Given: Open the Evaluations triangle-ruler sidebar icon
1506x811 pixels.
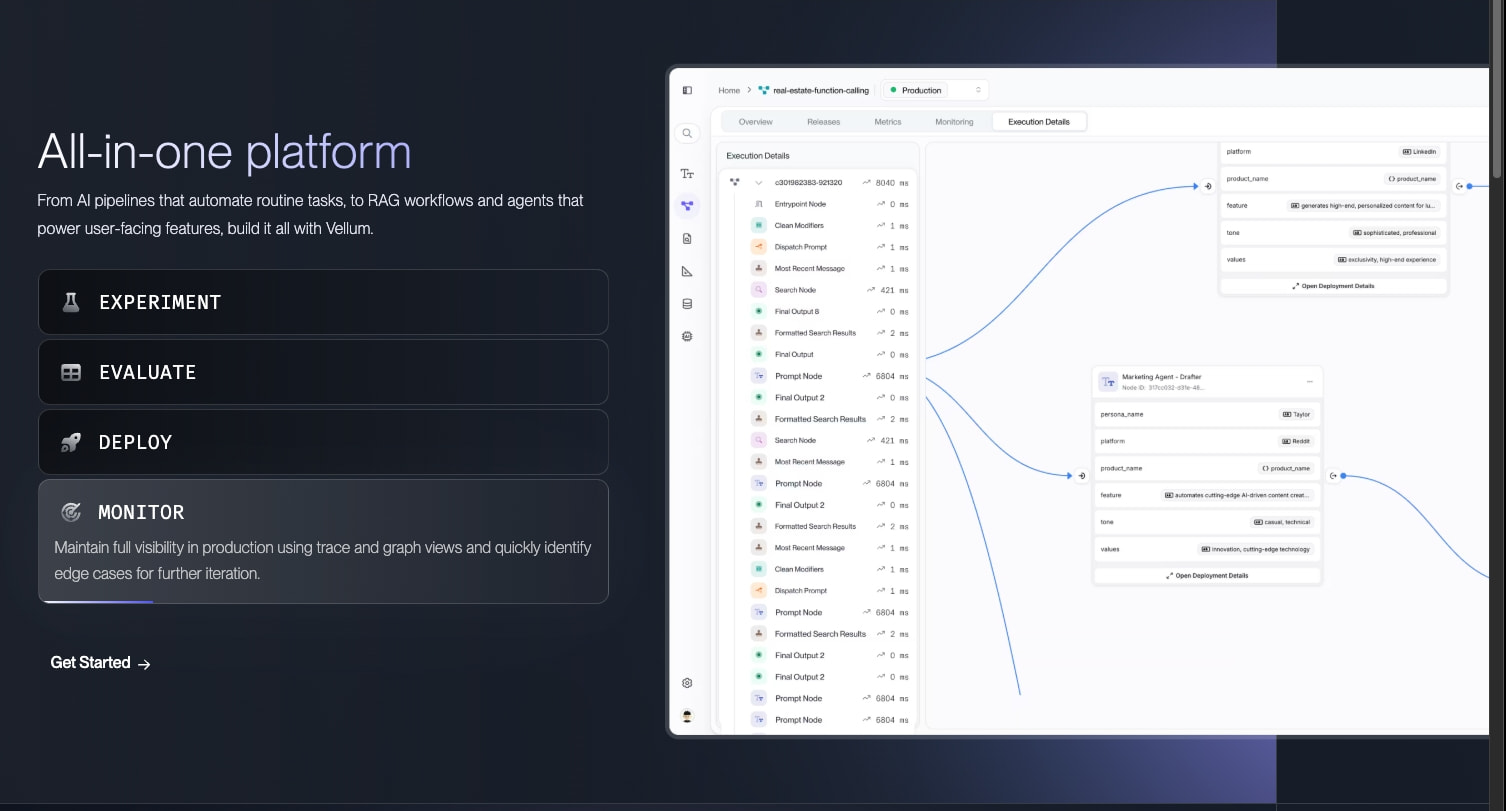Looking at the screenshot, I should 687,271.
